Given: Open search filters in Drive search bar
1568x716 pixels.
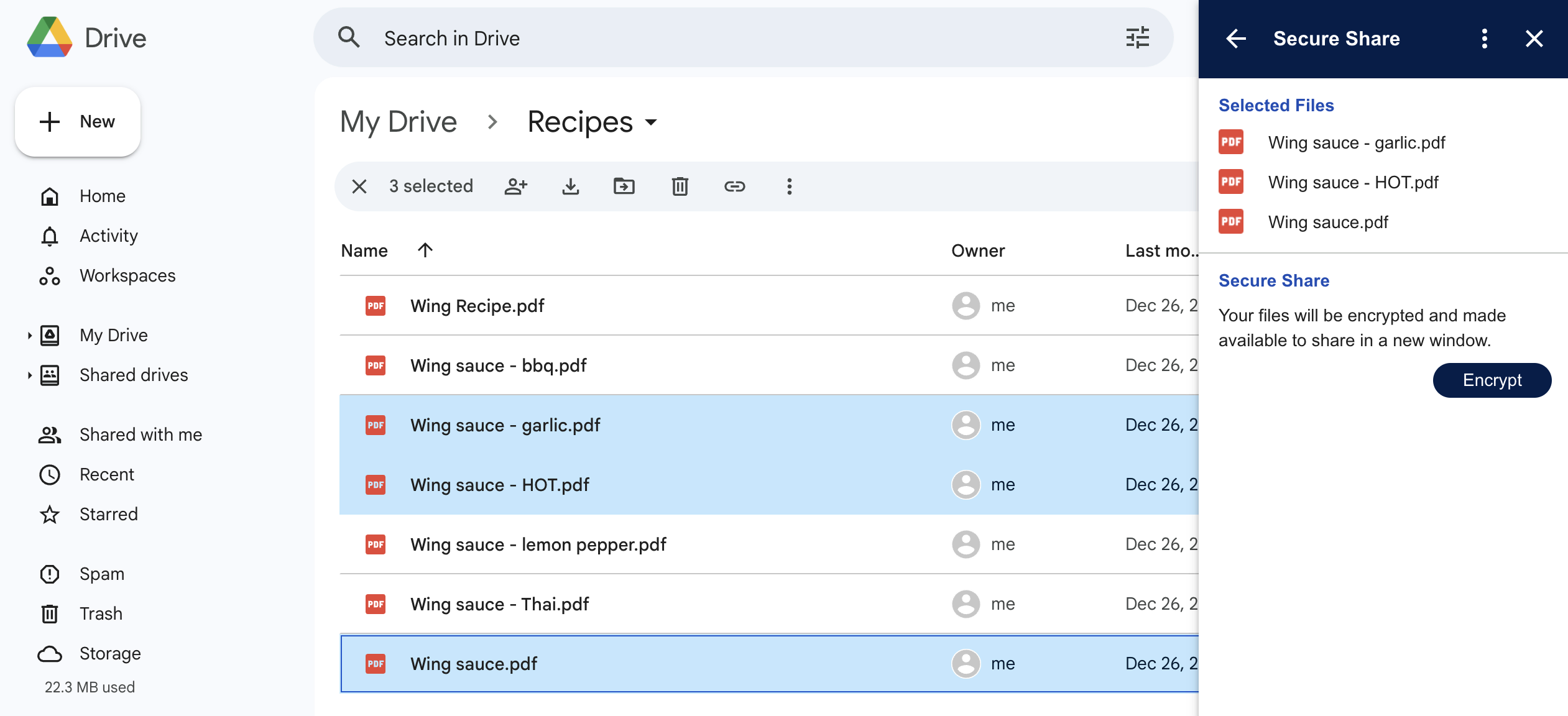Looking at the screenshot, I should point(1137,38).
